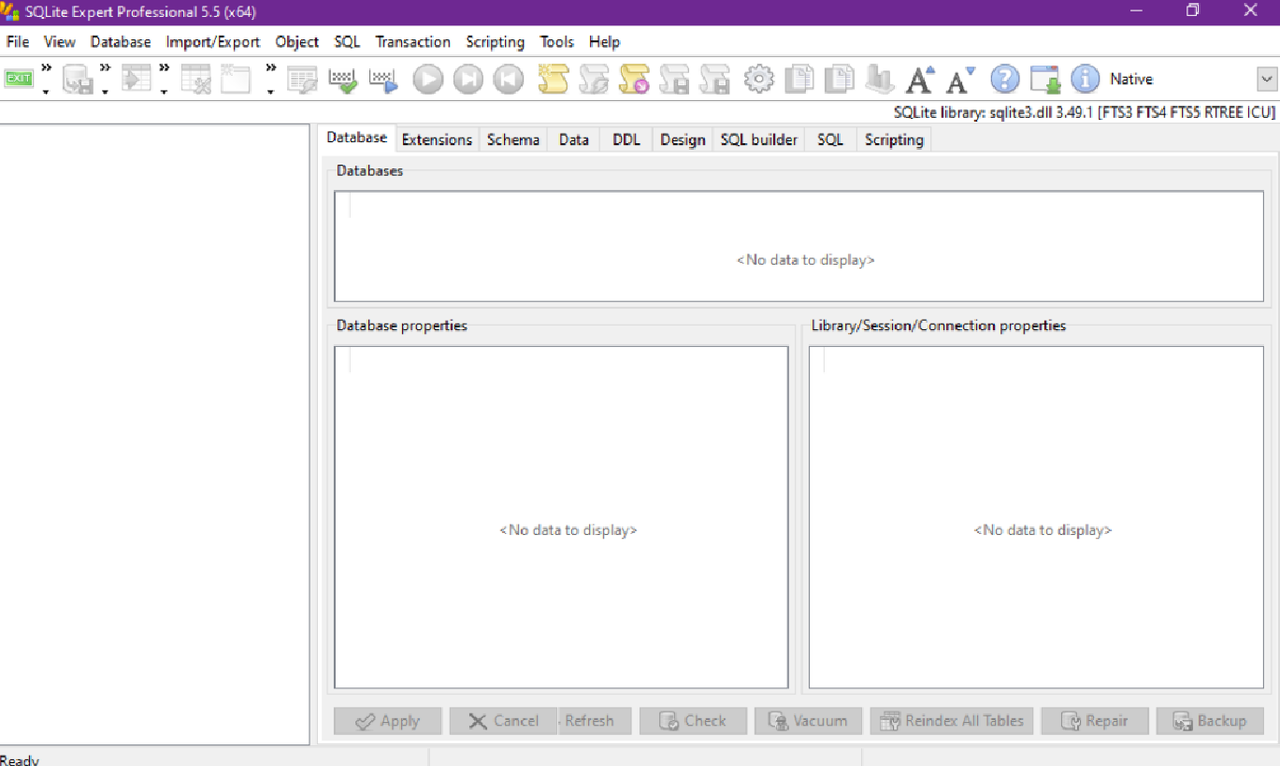The image size is (1280, 766).
Task: Switch to the Data tab
Action: click(x=574, y=140)
